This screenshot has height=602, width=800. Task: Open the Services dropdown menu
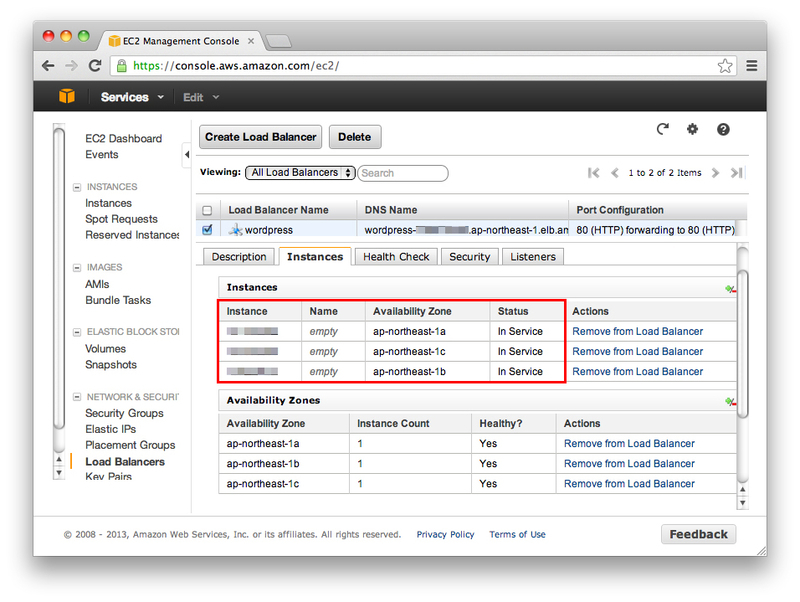tap(132, 97)
